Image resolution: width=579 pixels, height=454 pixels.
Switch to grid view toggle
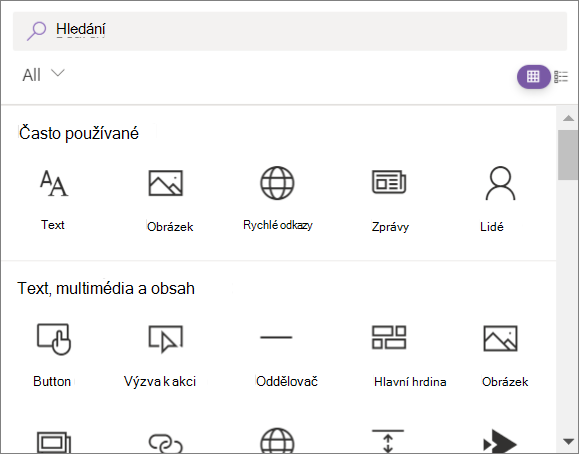click(x=533, y=76)
